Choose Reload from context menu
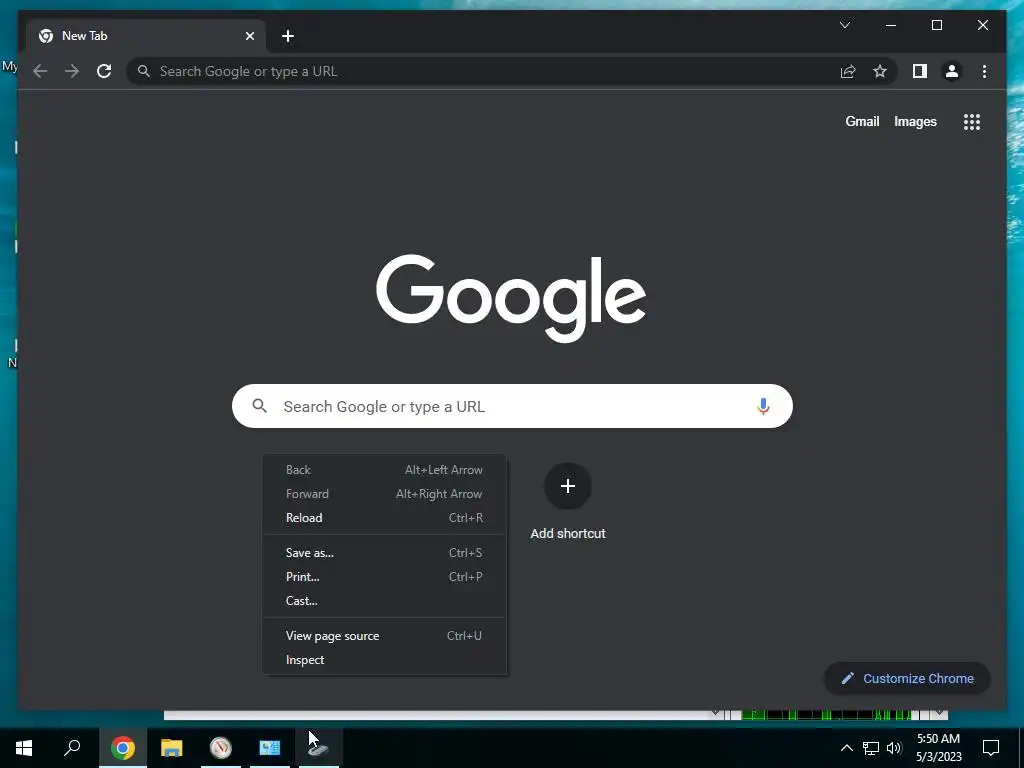Image resolution: width=1024 pixels, height=768 pixels. (384, 518)
